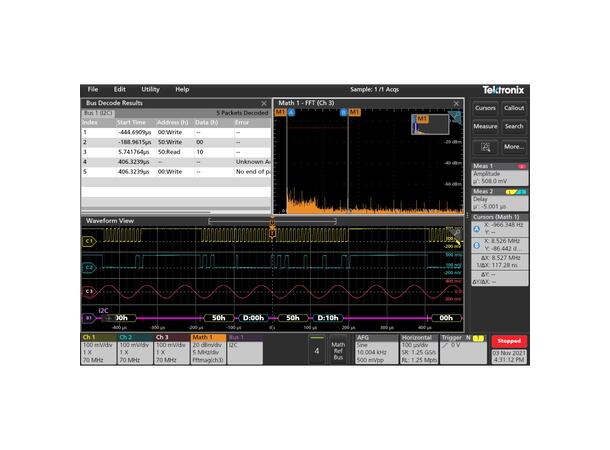Open the Math 1 settings badge

pyautogui.click(x=208, y=349)
